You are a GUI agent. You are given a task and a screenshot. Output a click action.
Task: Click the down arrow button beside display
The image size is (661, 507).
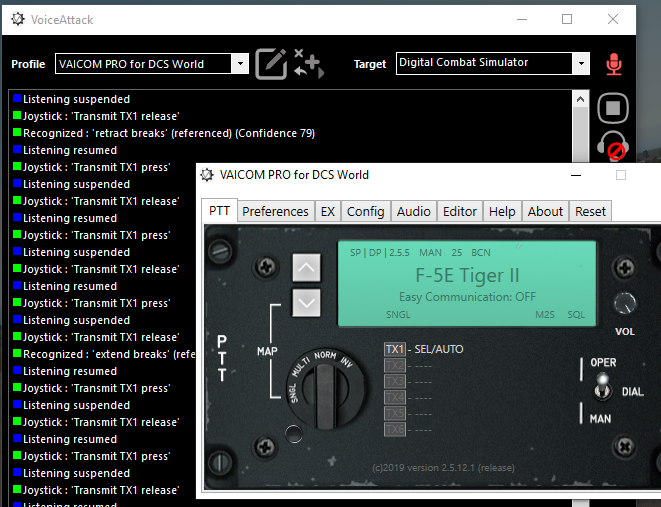[306, 303]
